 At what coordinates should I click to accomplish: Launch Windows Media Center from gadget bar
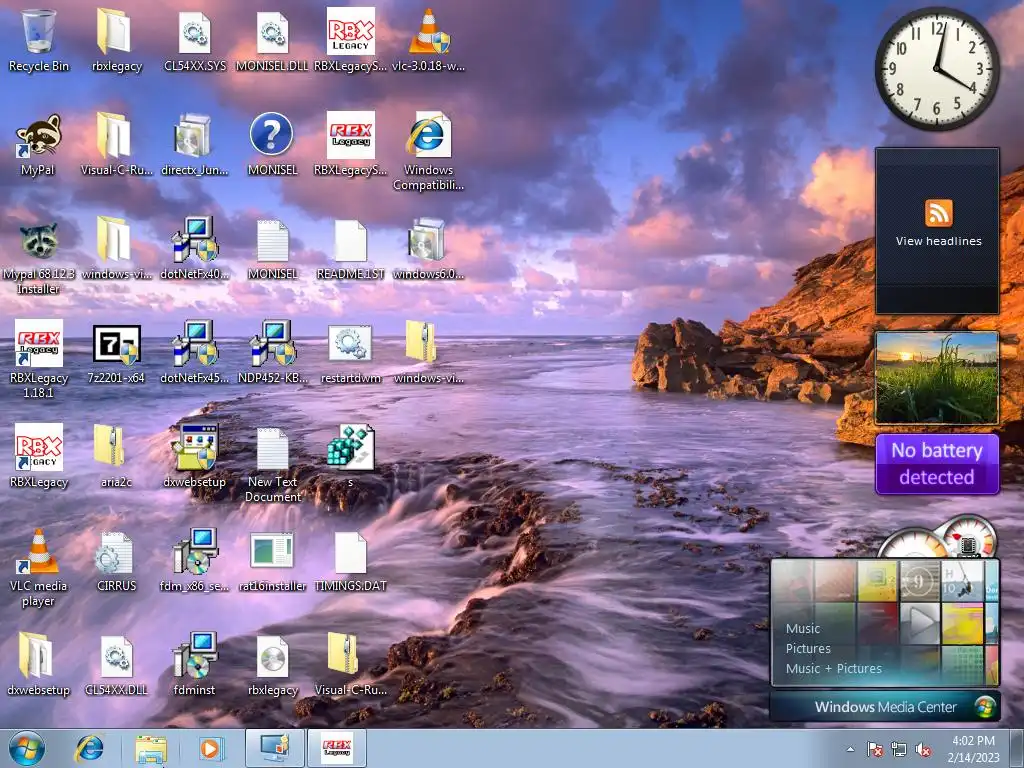tap(885, 707)
